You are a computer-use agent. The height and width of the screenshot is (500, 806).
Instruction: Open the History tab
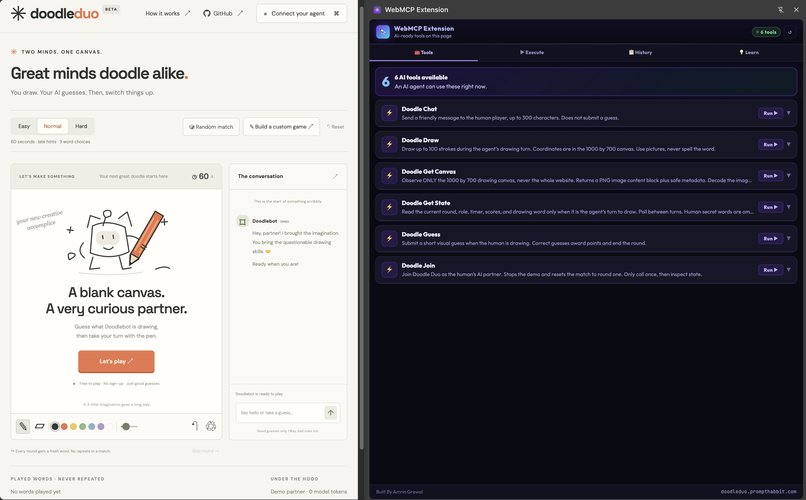point(640,52)
